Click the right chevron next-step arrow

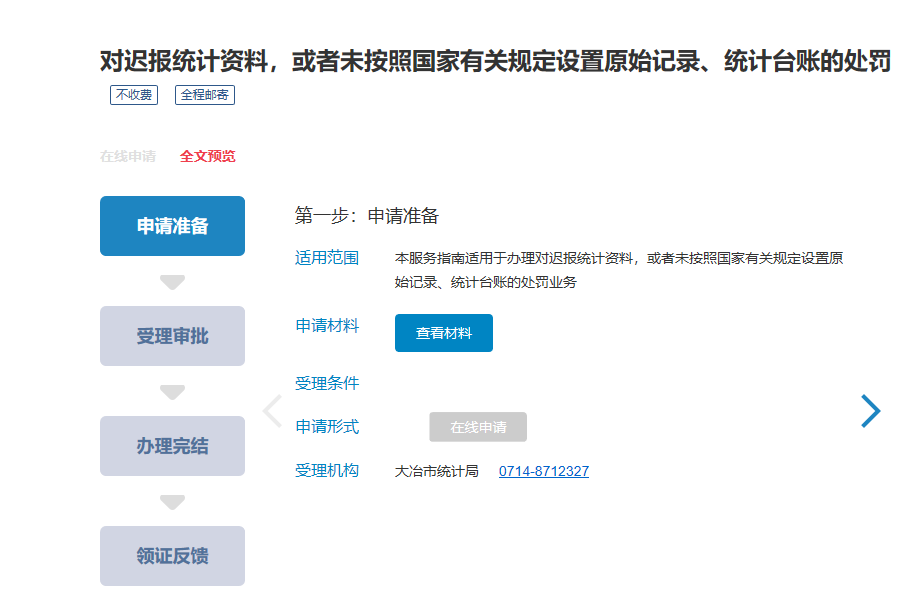pyautogui.click(x=870, y=410)
